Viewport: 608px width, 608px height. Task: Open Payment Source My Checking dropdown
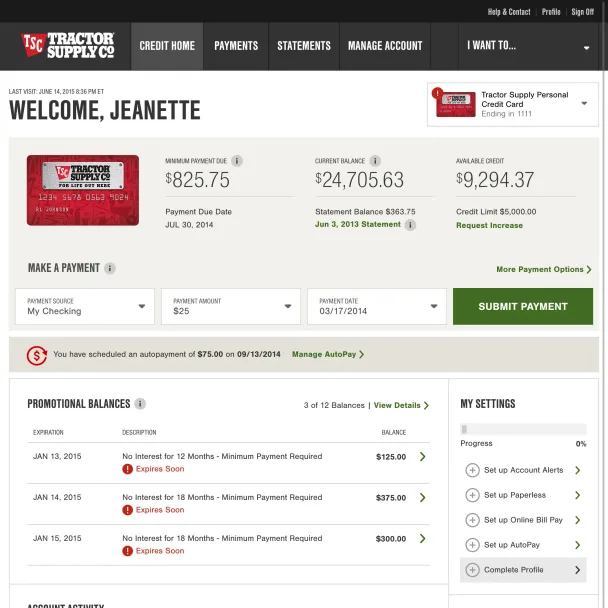(85, 306)
